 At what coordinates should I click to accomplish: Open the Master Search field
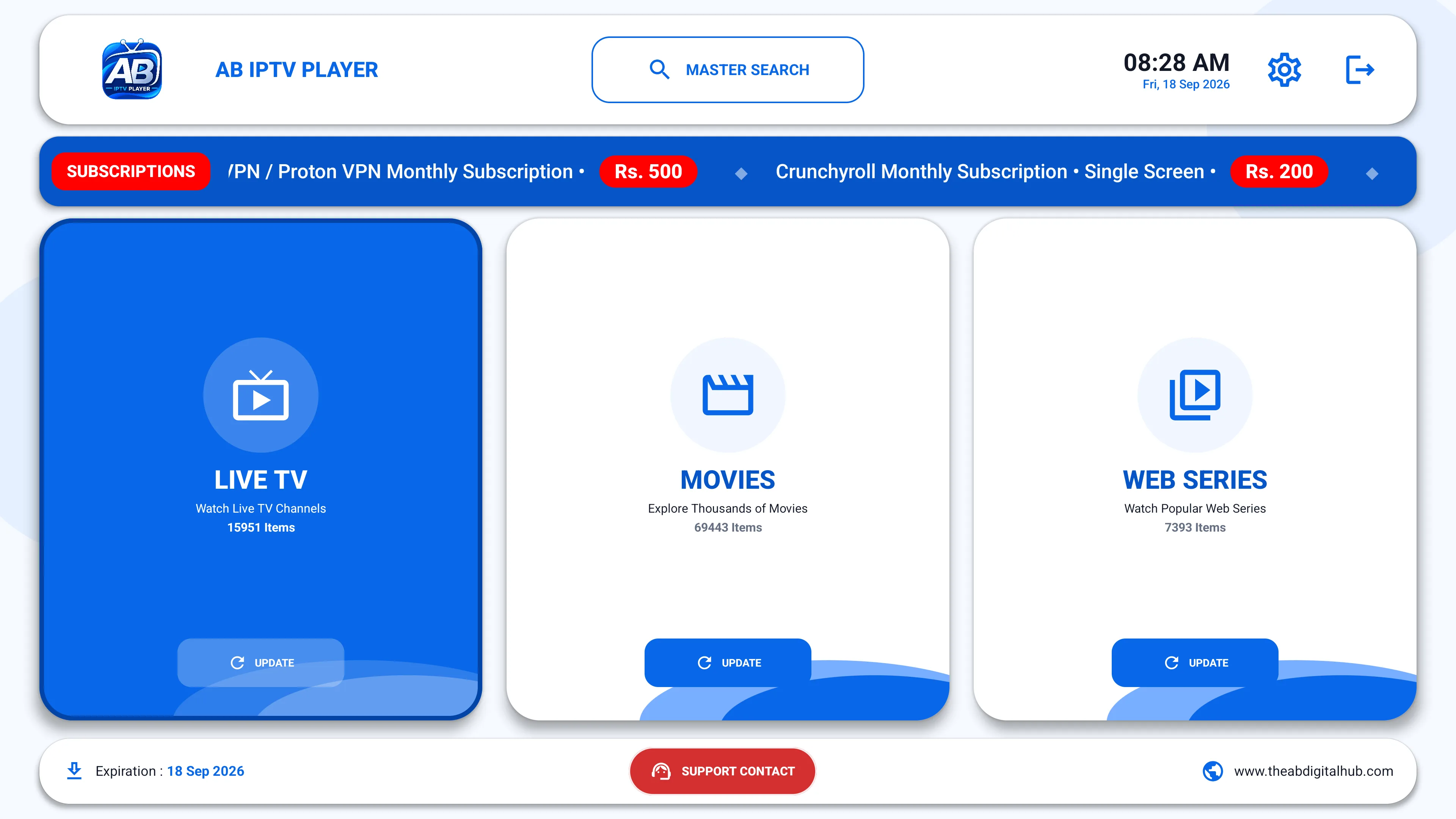point(728,69)
